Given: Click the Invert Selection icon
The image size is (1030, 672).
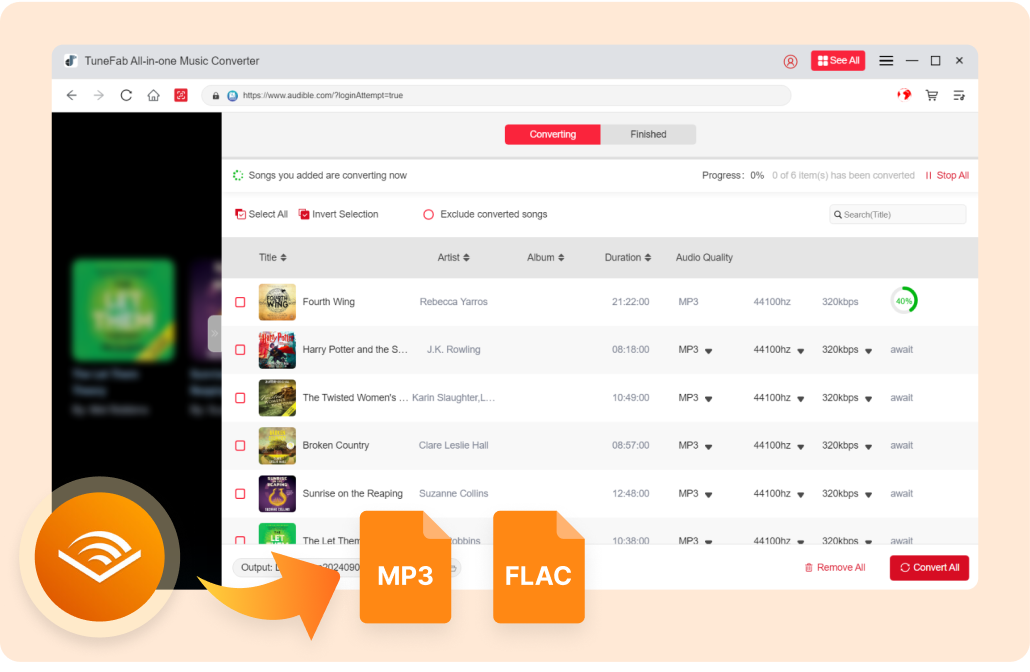Looking at the screenshot, I should pos(304,214).
